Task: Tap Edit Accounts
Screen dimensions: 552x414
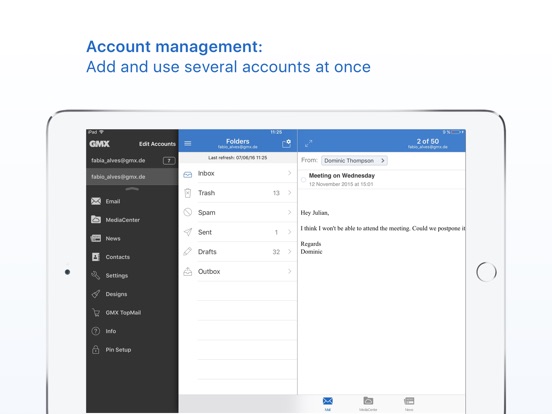Action: [157, 144]
